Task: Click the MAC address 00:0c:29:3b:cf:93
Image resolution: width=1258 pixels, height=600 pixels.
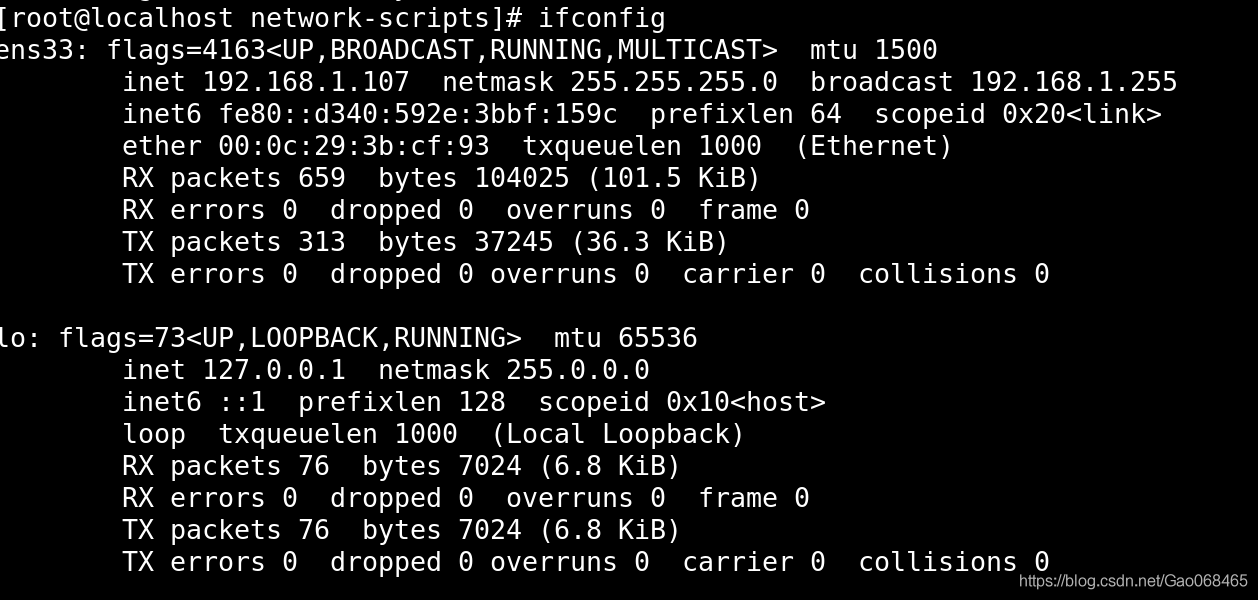Action: (x=354, y=146)
